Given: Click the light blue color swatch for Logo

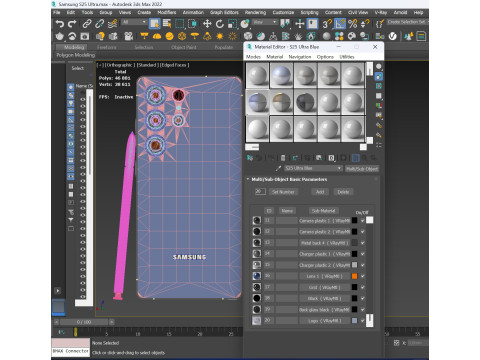Looking at the screenshot, I should 354,320.
